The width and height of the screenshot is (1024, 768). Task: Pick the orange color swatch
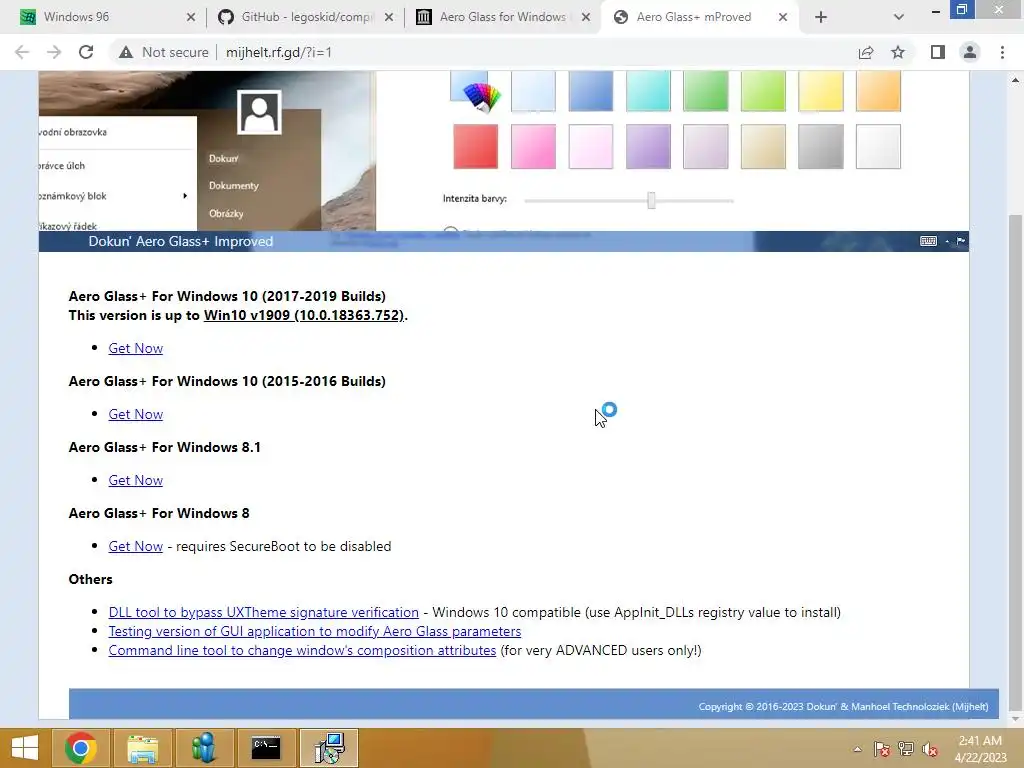[878, 91]
